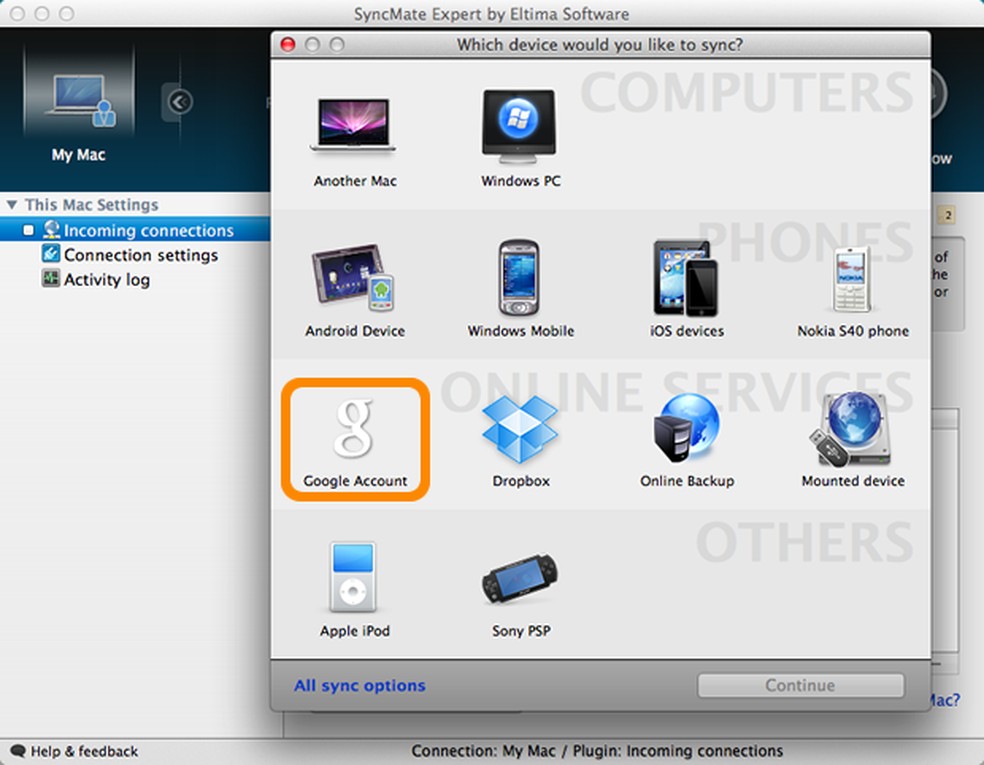Collapse the This Mac Settings section
This screenshot has width=984, height=765.
pos(10,204)
